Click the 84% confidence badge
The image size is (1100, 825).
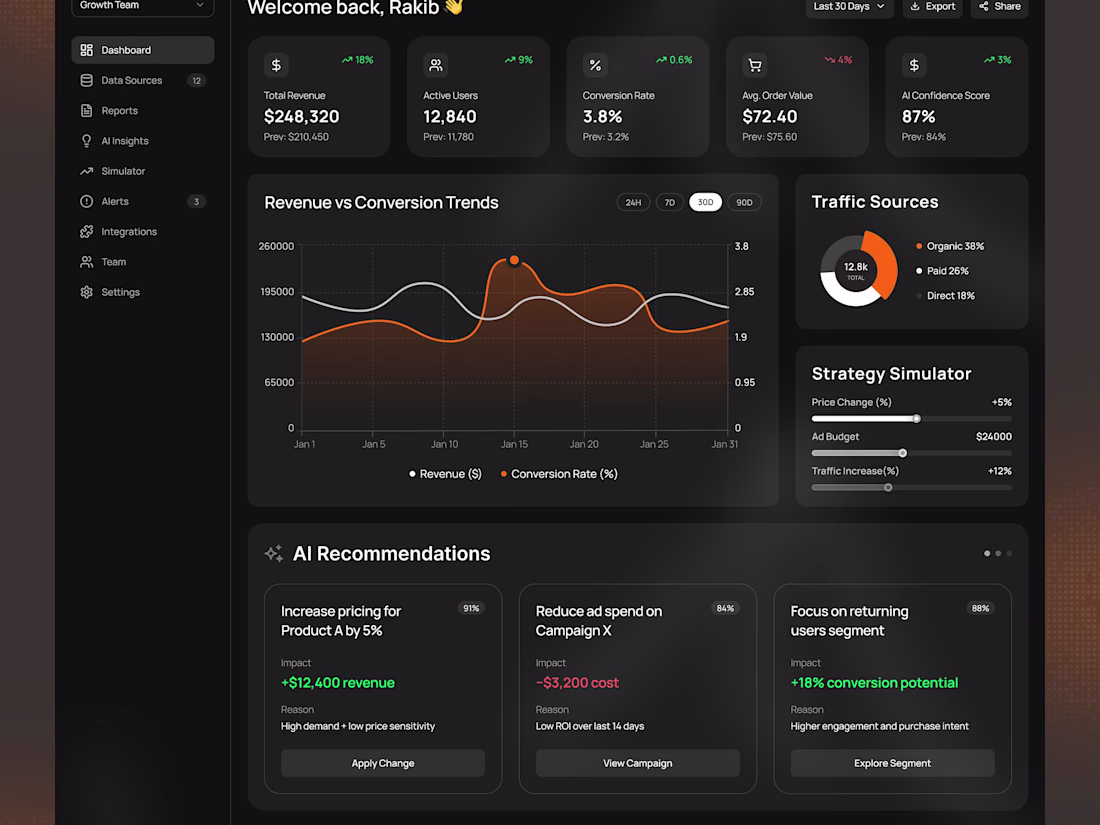[725, 608]
